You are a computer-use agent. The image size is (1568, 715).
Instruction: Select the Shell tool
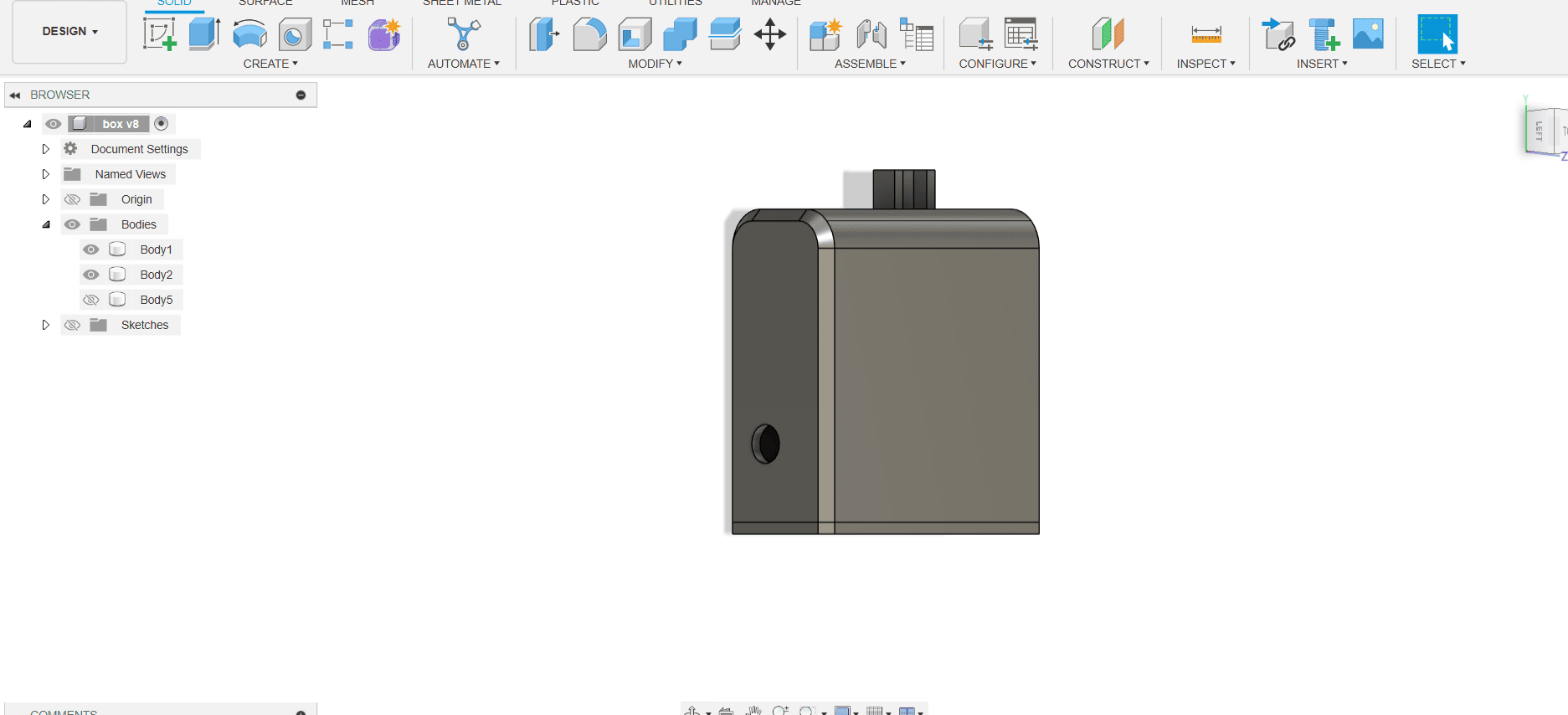tap(635, 34)
